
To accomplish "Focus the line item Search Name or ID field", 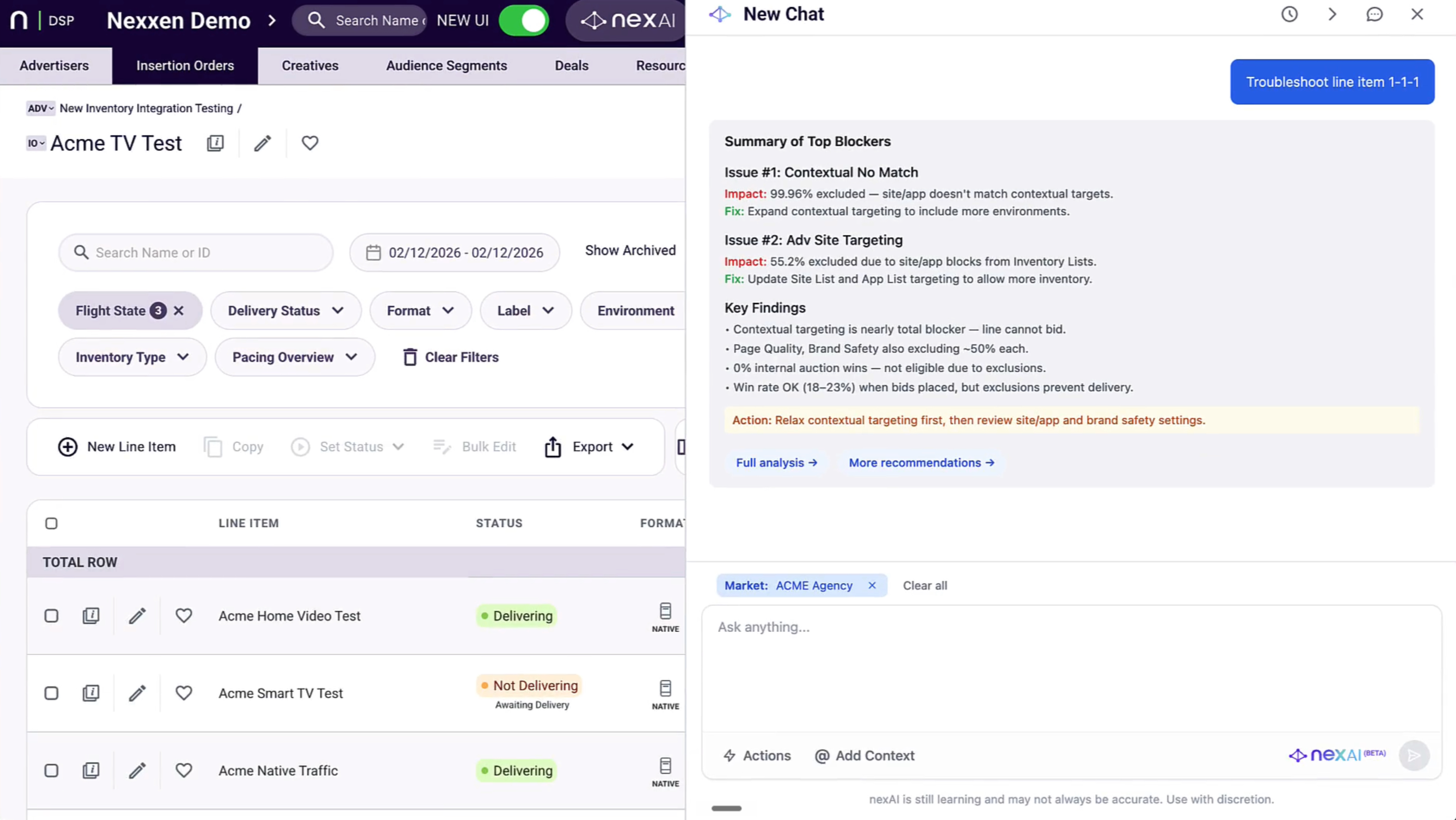I will 196,252.
